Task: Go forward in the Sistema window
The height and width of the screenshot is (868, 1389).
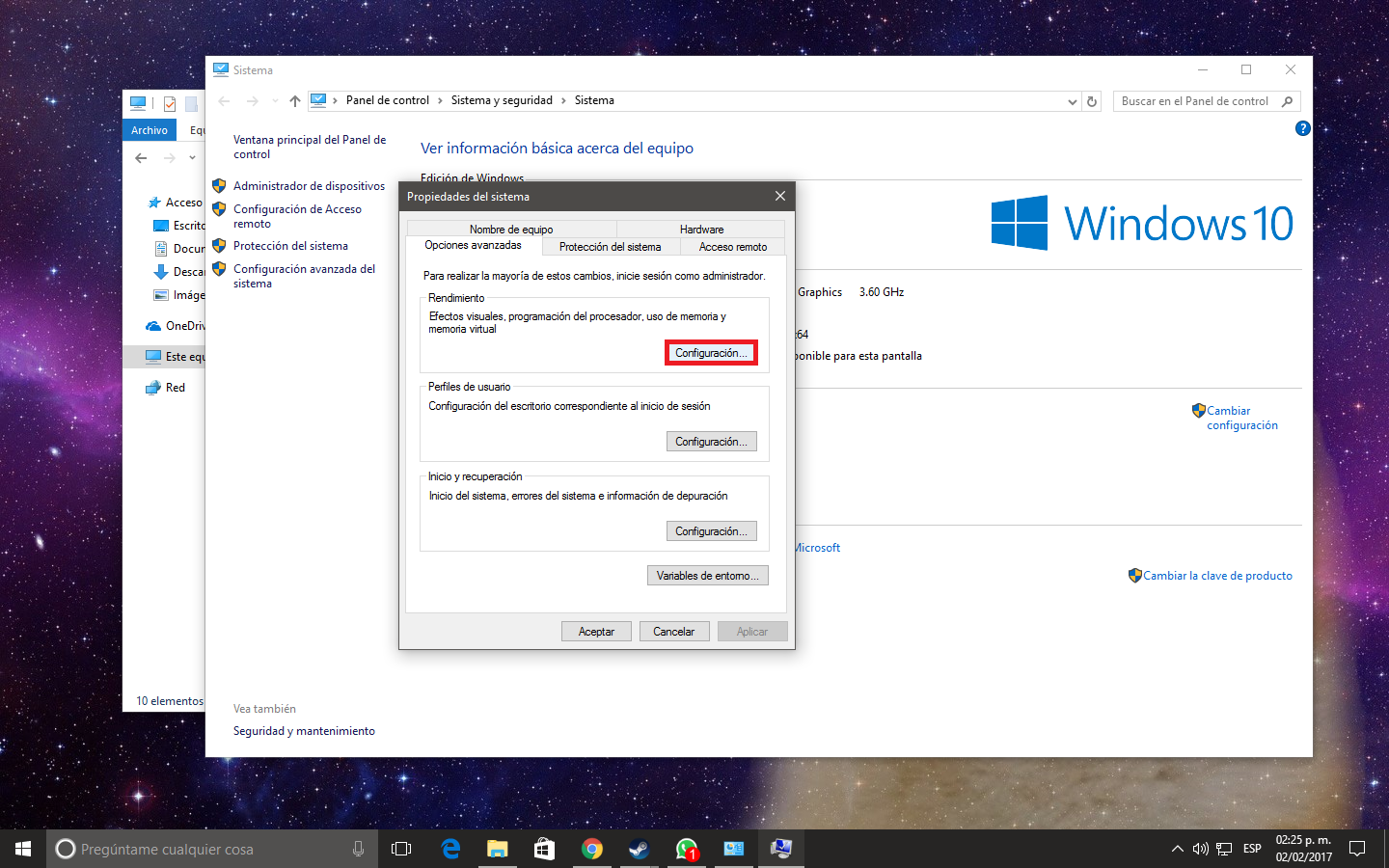Action: [x=253, y=101]
